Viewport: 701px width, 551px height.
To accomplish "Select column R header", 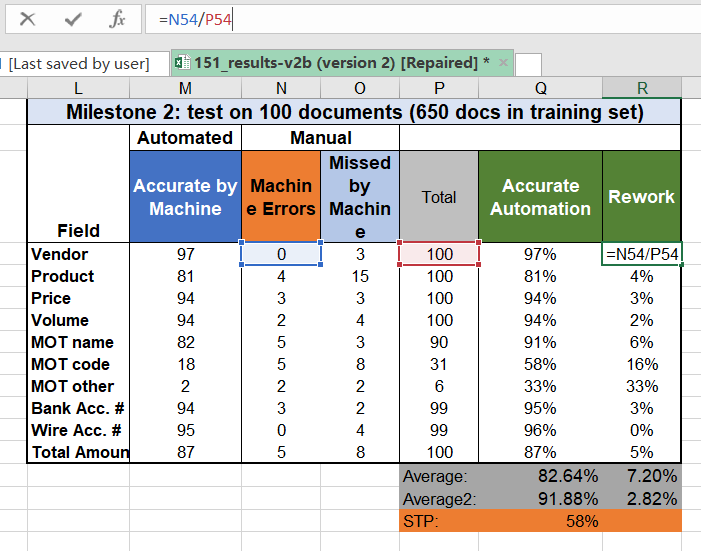I will click(x=642, y=88).
